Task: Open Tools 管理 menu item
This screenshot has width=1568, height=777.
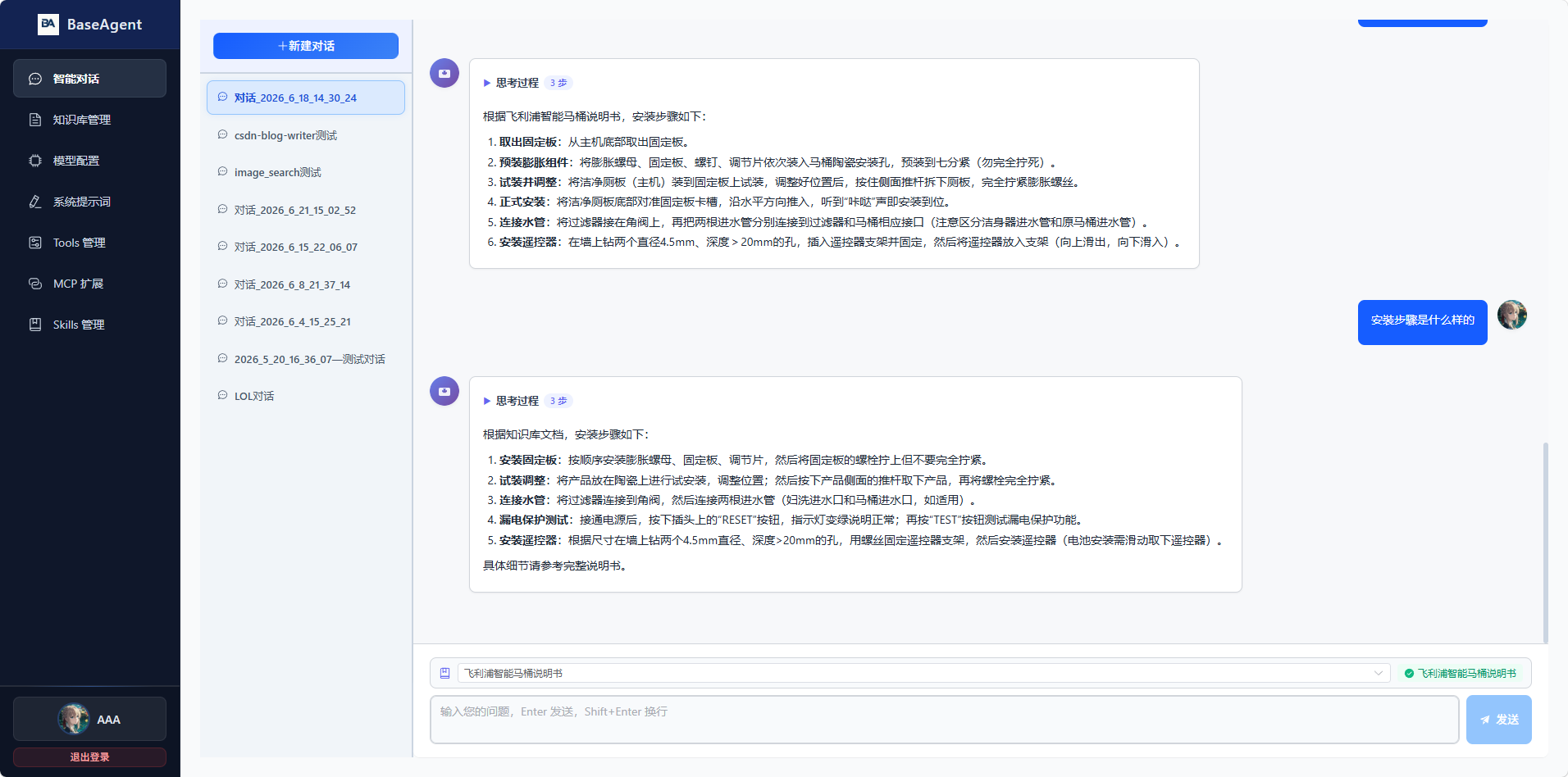Action: coord(89,243)
